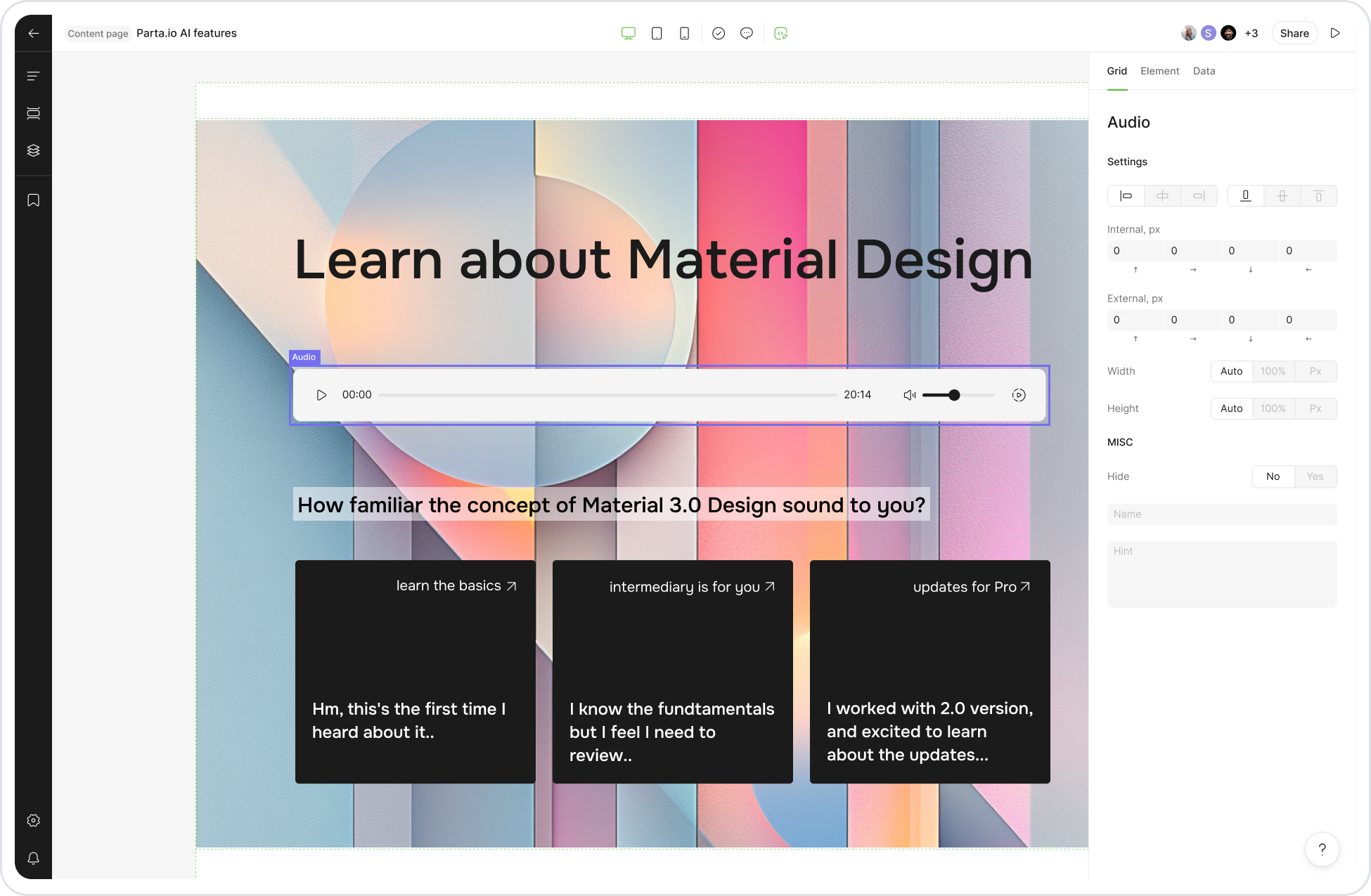Screen dimensions: 1371x896
Task: Switch to mobile preview device icon
Action: [684, 33]
